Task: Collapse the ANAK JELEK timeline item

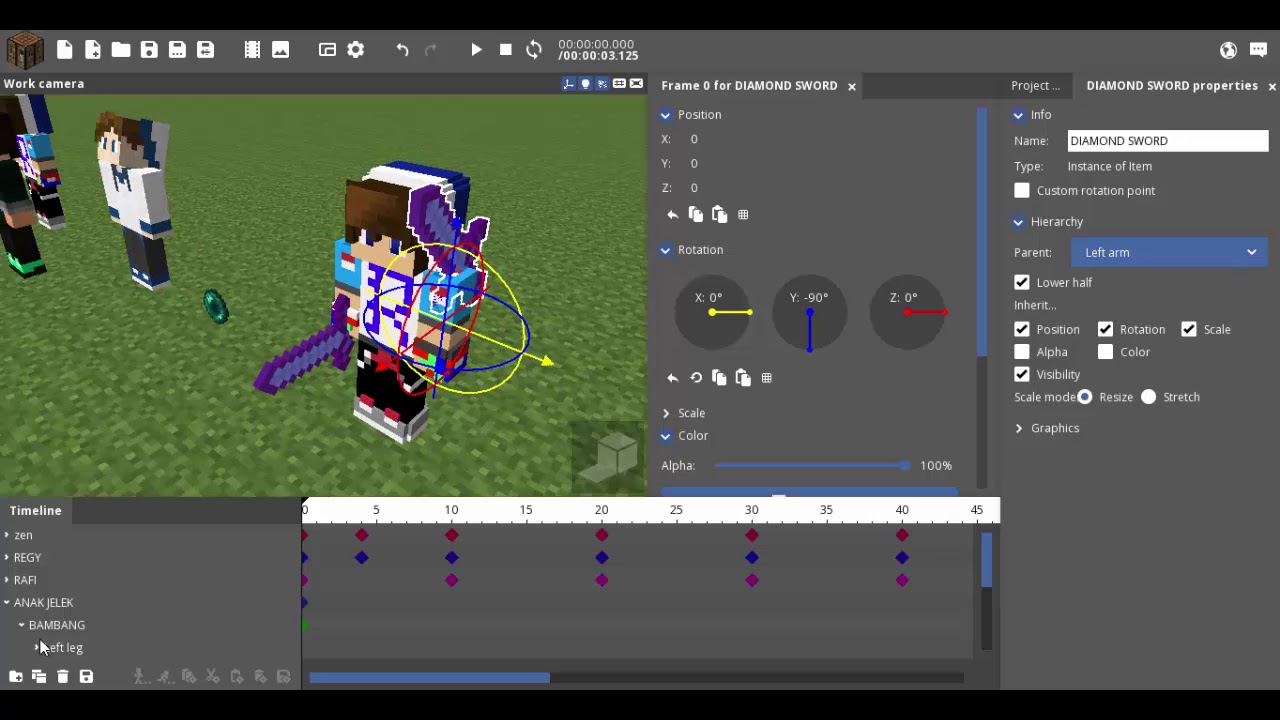Action: coord(7,603)
